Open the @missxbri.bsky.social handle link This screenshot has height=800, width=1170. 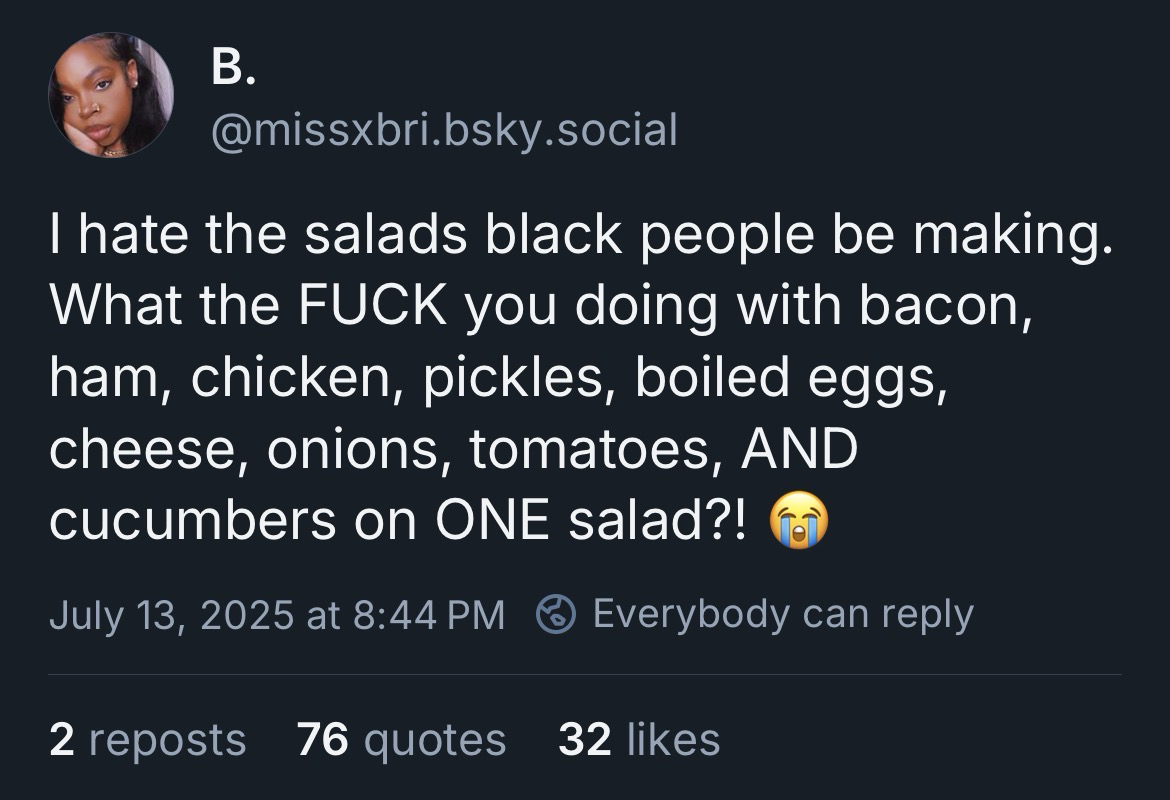pos(444,130)
